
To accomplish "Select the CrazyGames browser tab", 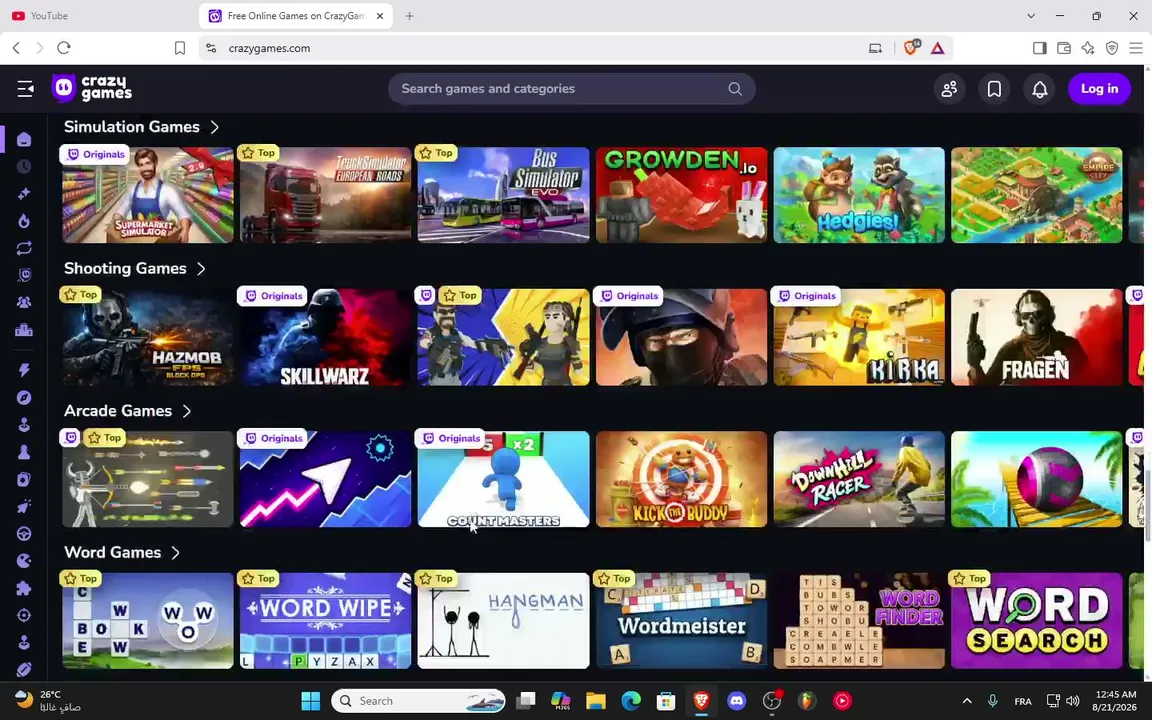I will tap(295, 15).
